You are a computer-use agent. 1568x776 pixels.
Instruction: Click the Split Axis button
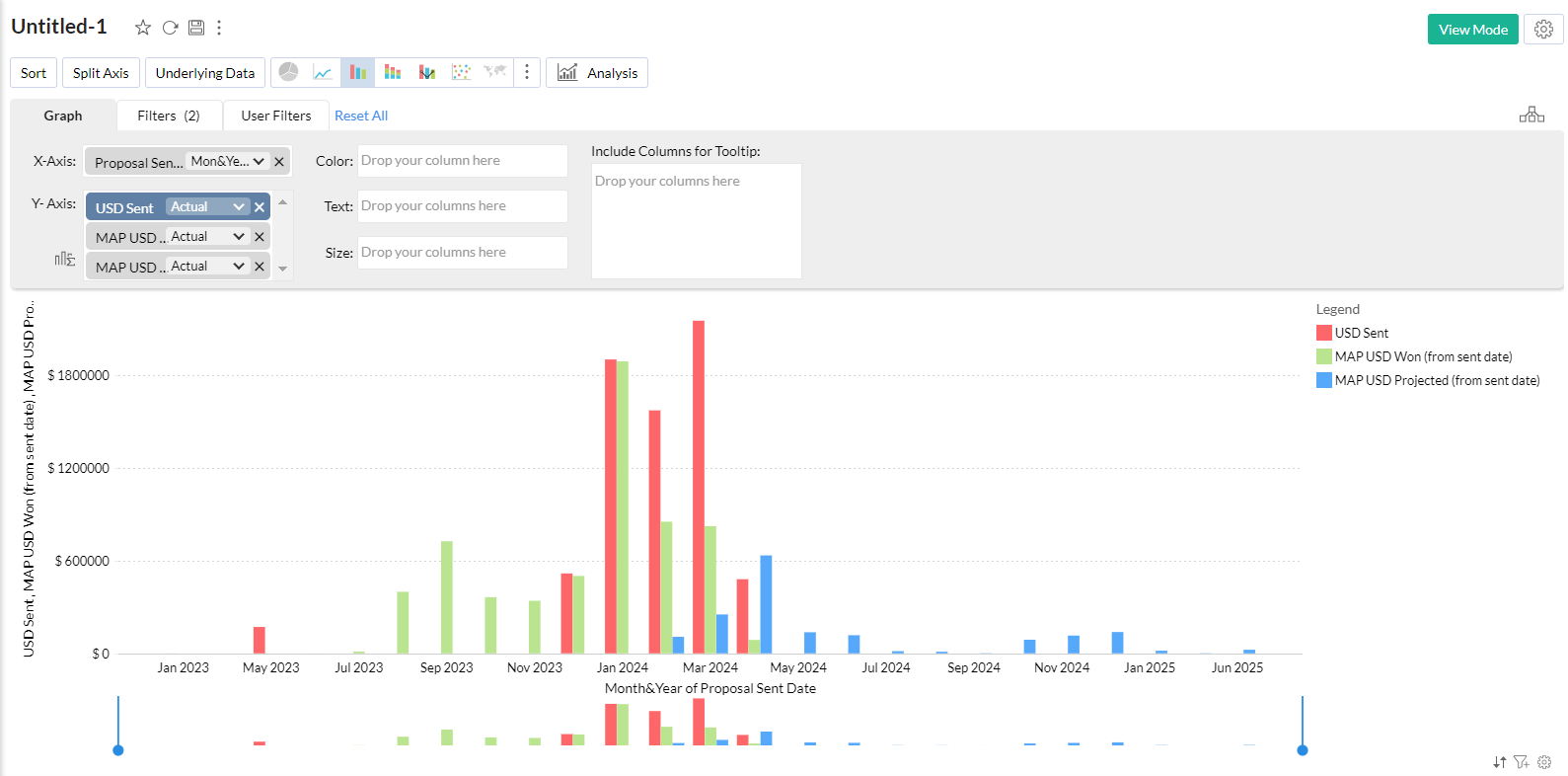tap(101, 73)
